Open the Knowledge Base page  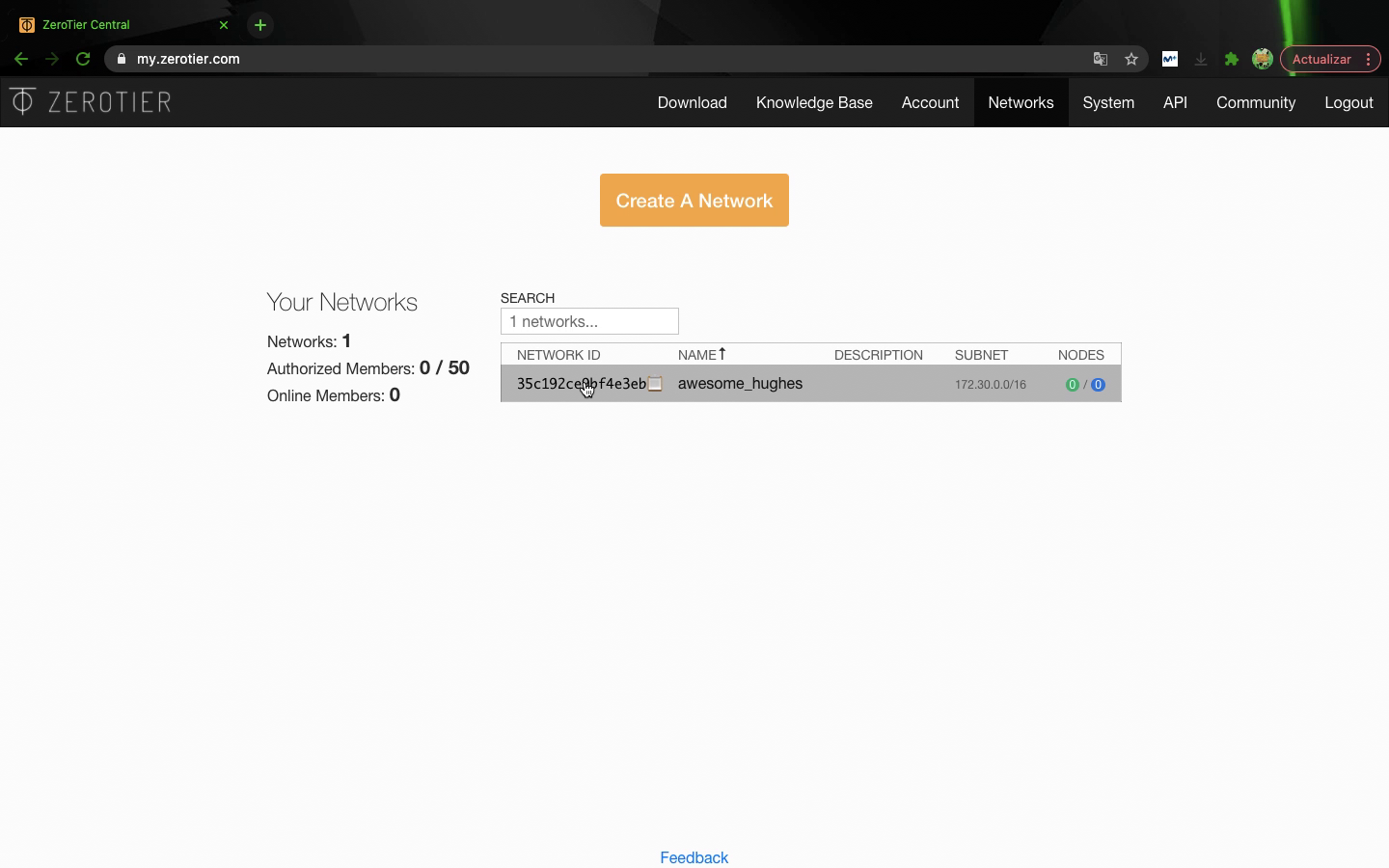tap(814, 102)
